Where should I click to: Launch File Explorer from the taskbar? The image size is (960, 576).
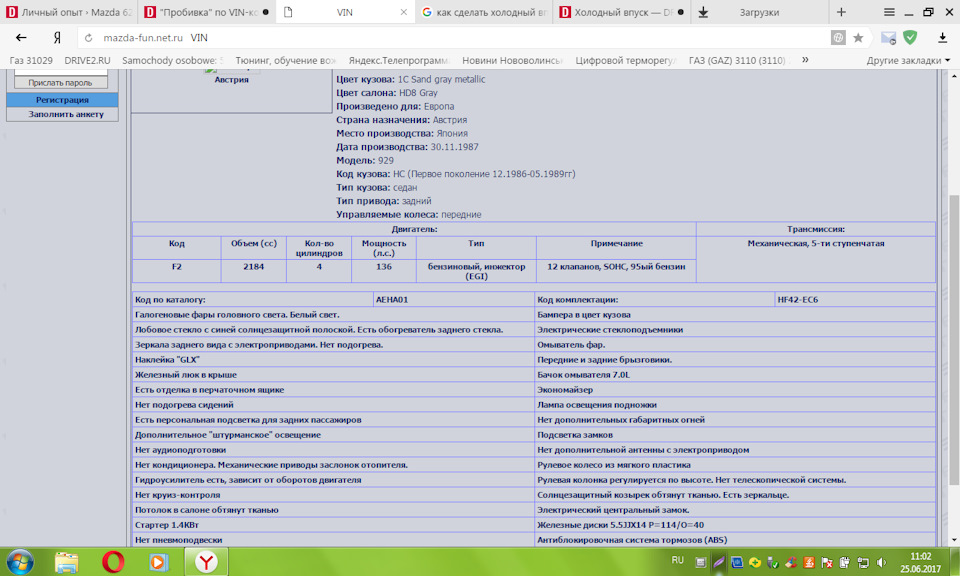pos(66,562)
